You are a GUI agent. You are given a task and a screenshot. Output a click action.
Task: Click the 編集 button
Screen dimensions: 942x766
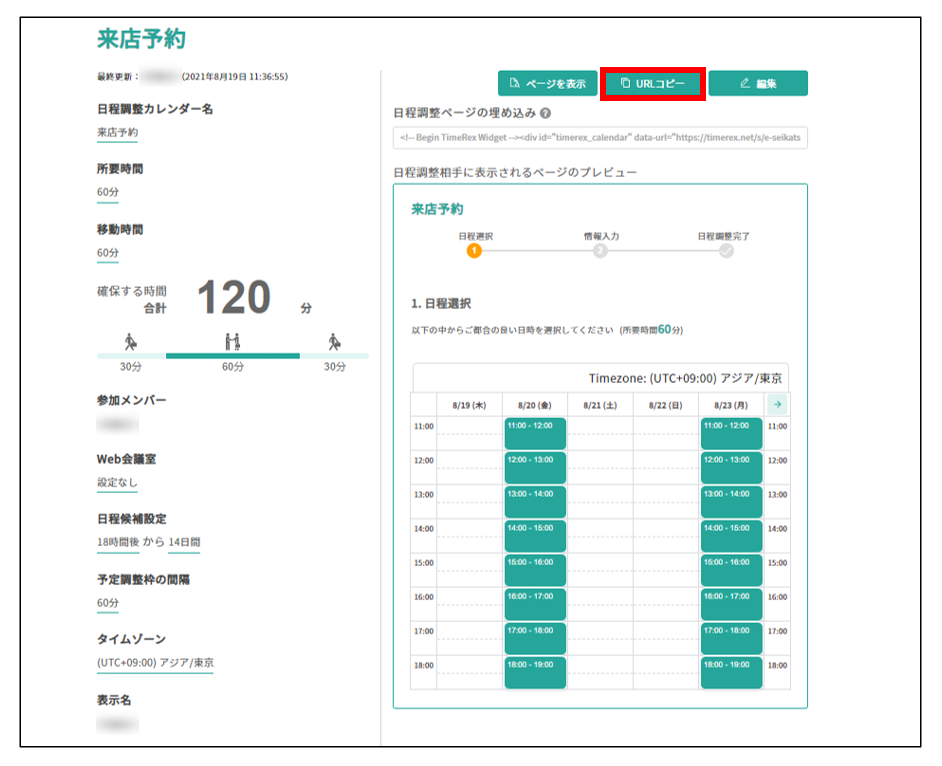click(758, 83)
